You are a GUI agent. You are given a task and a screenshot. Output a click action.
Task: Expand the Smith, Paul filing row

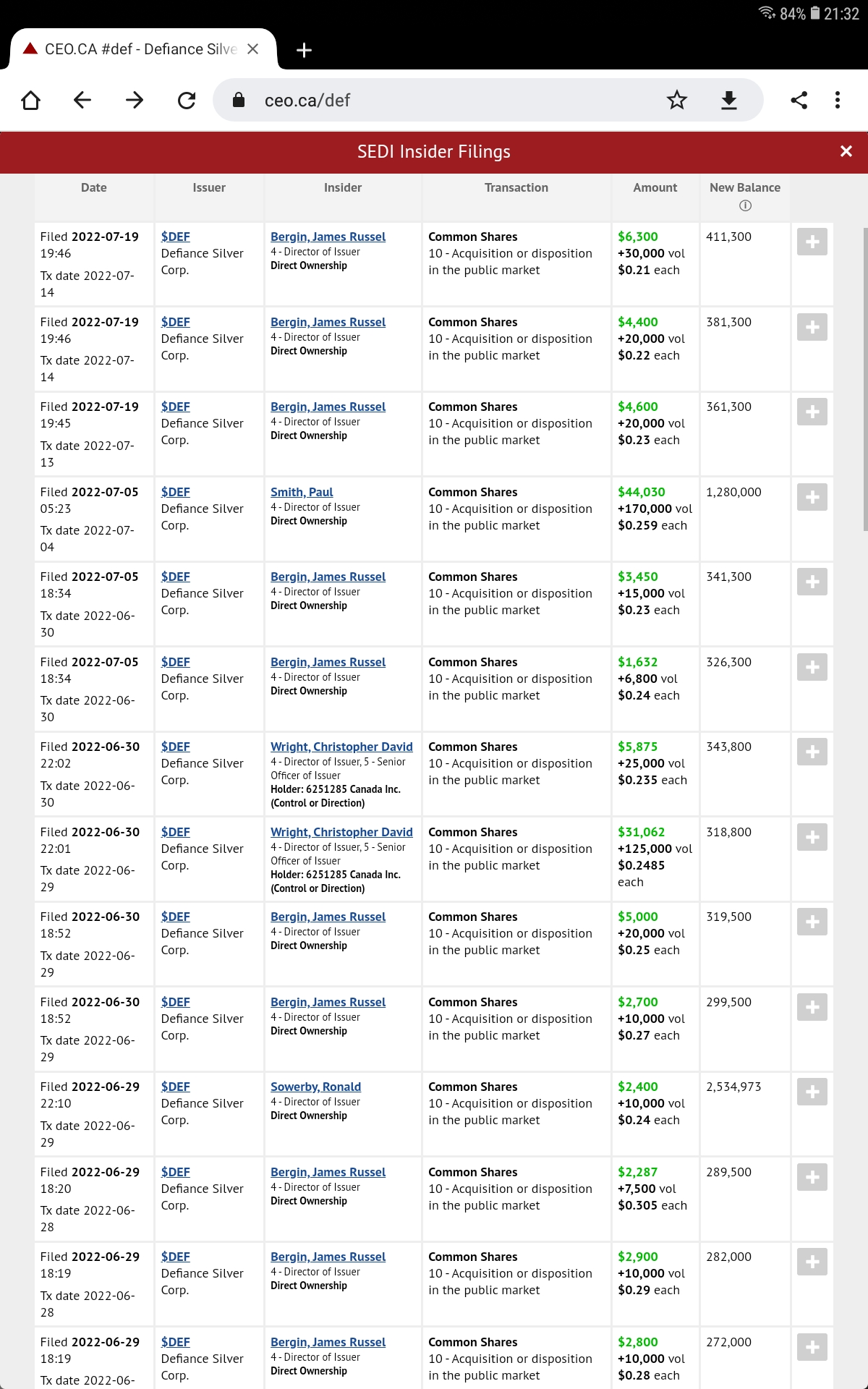coord(812,497)
